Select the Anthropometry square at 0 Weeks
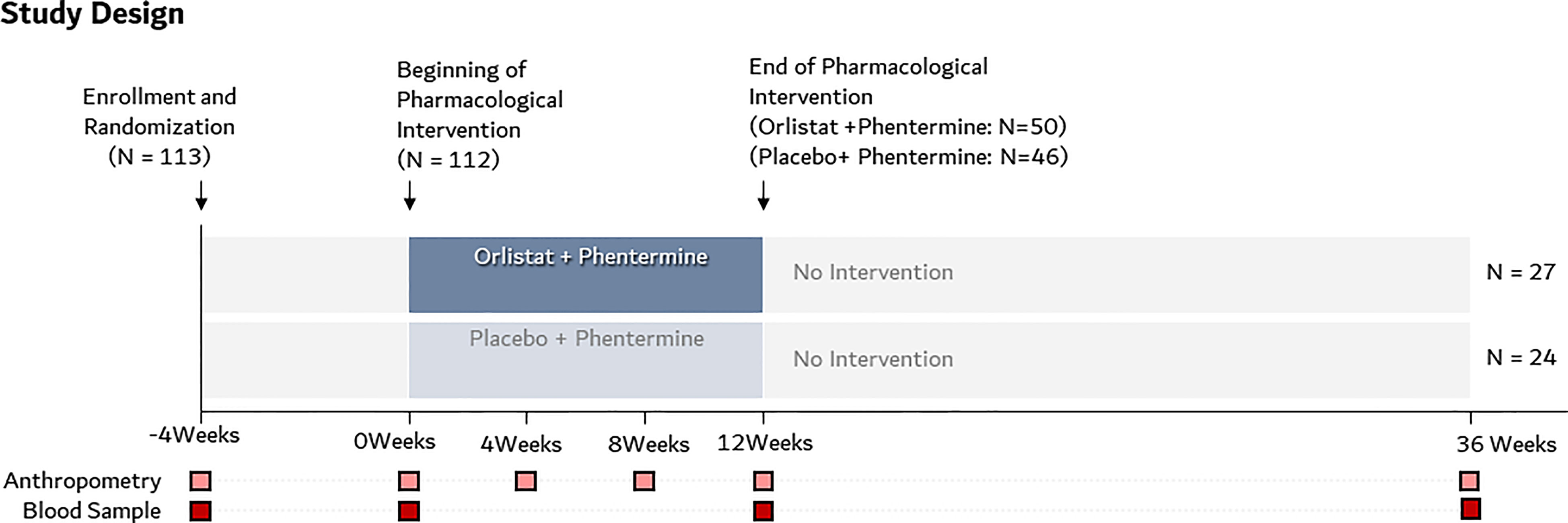This screenshot has width=1568, height=523. pos(409,481)
